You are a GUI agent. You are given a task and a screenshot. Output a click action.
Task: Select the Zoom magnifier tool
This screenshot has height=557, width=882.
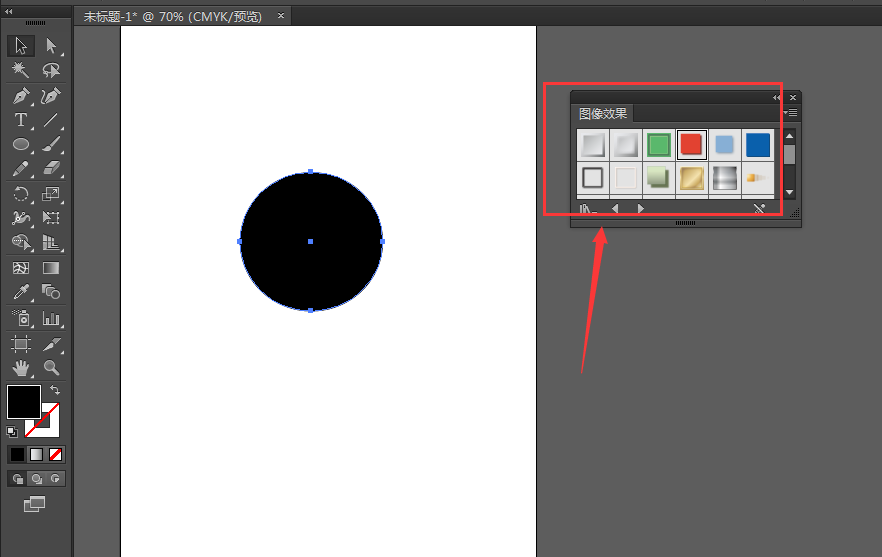[51, 368]
